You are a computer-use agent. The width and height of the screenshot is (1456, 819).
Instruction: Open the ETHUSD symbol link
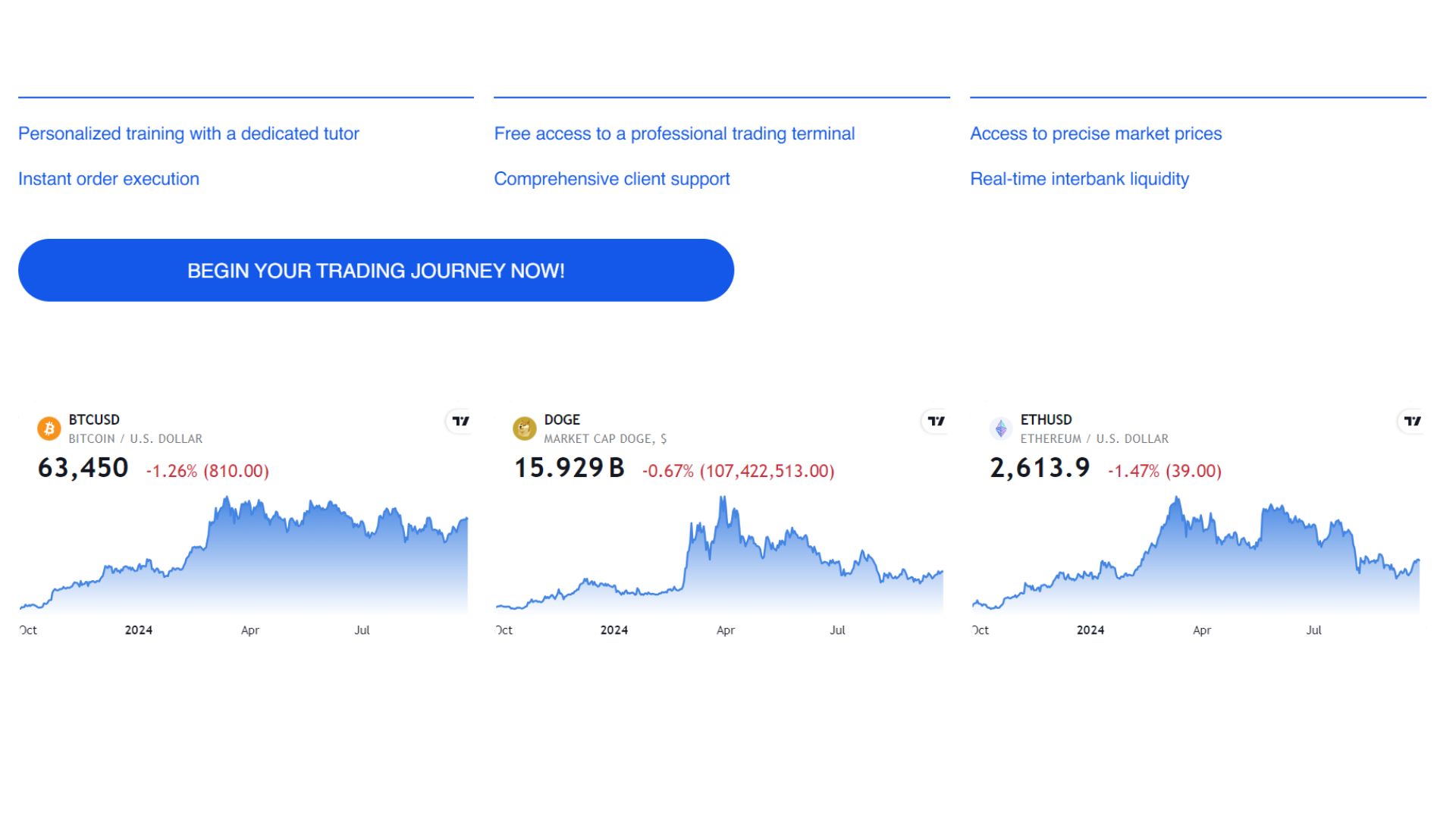(x=1046, y=419)
